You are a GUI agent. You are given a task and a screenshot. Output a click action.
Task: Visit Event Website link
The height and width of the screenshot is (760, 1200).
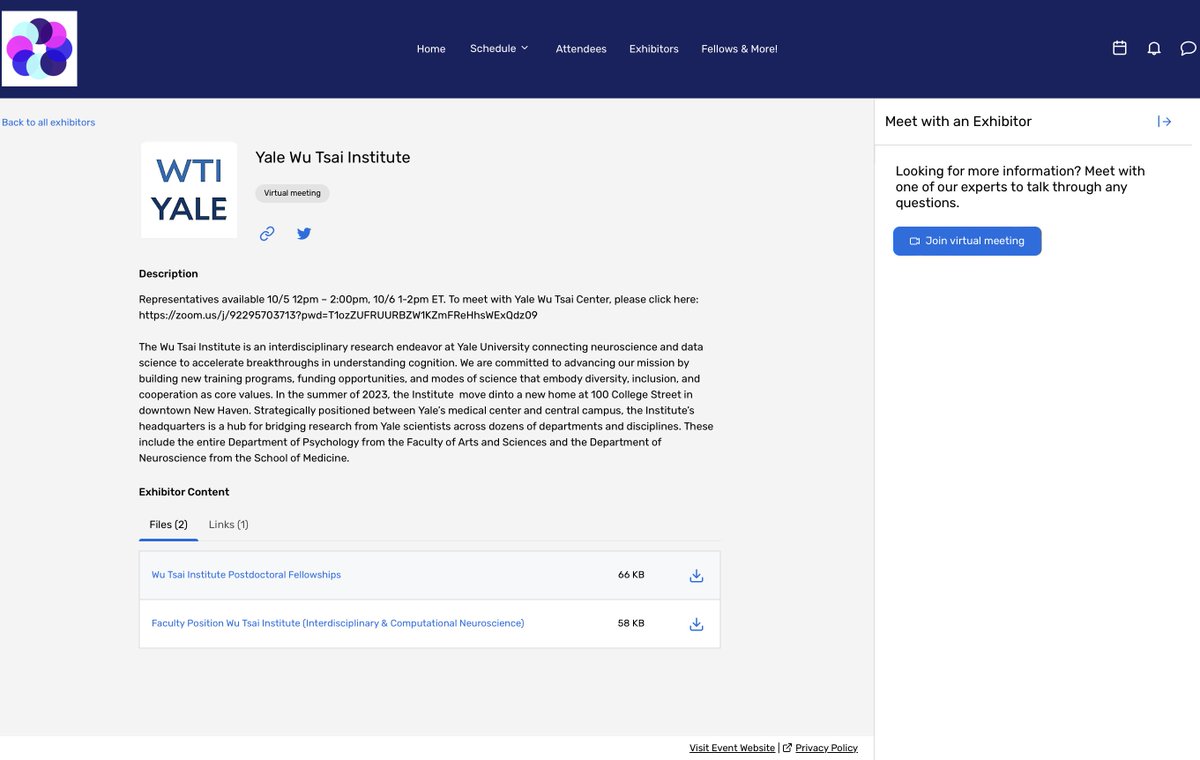click(x=732, y=748)
